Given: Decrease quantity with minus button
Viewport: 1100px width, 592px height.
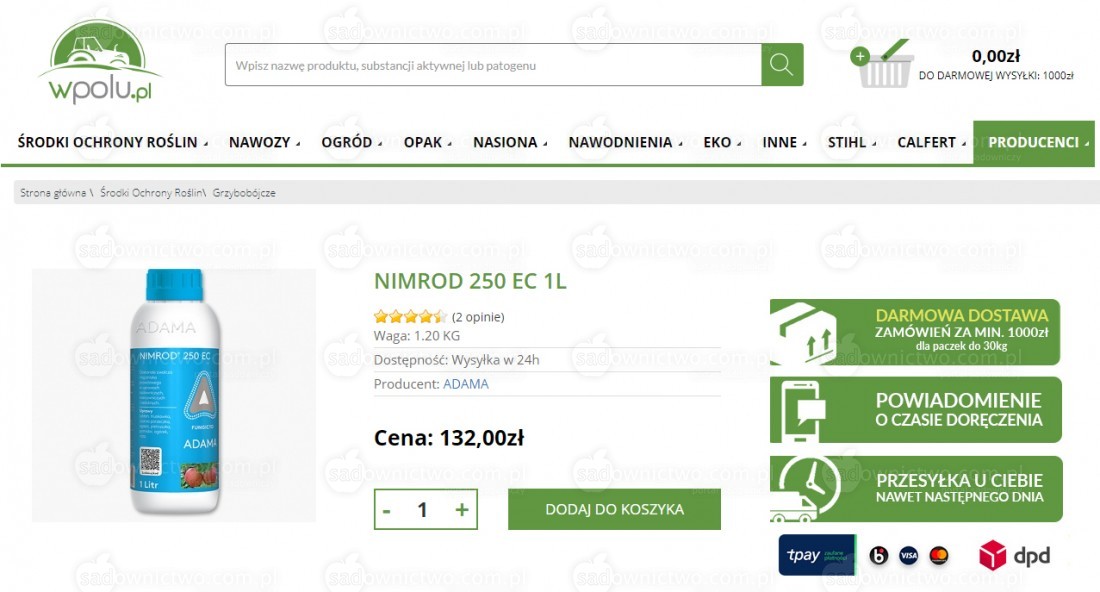Looking at the screenshot, I should 387,510.
